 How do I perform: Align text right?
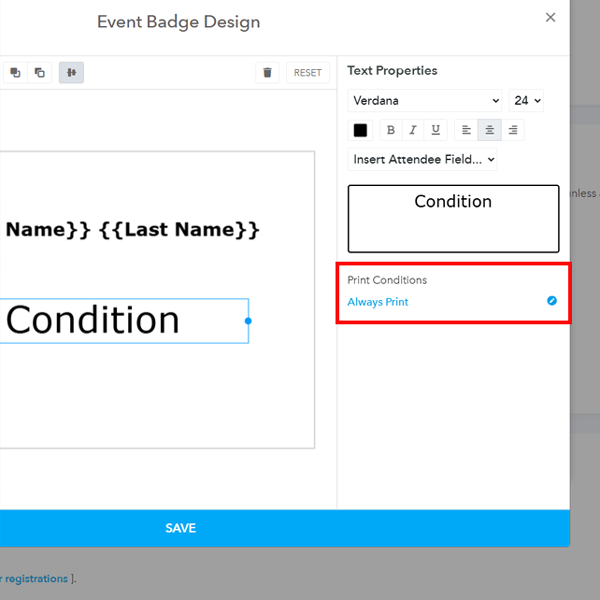point(512,130)
